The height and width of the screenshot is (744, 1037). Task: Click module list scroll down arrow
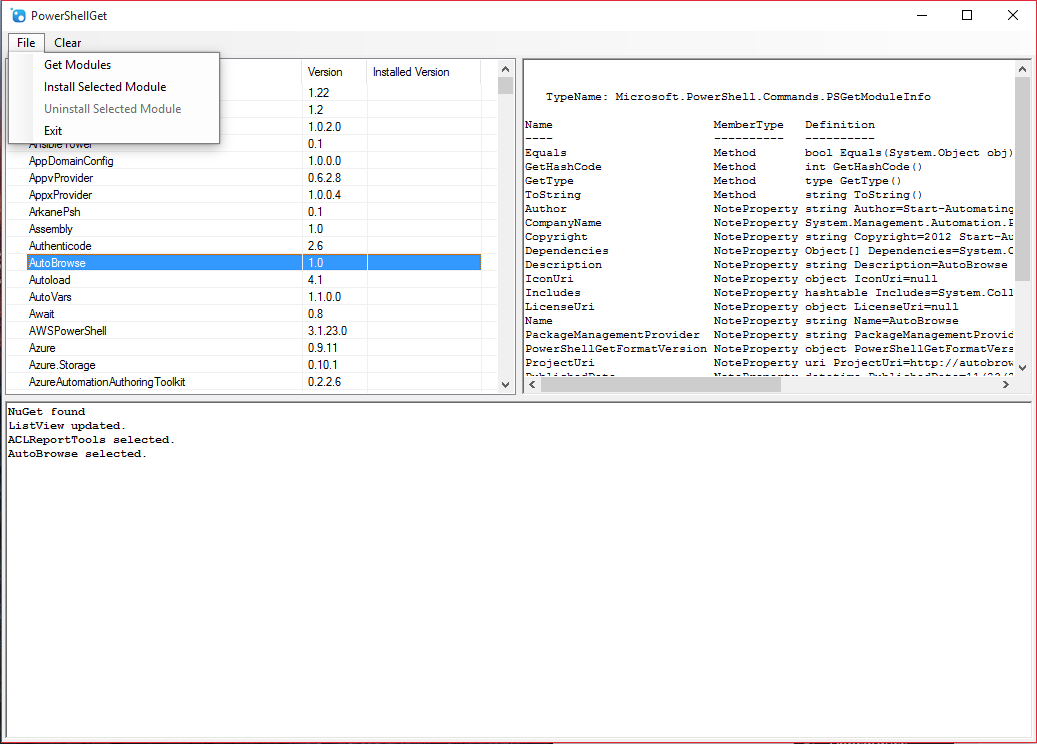[506, 384]
